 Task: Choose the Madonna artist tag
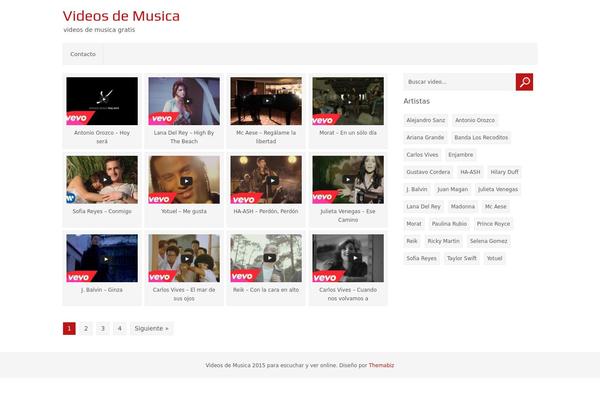click(463, 206)
